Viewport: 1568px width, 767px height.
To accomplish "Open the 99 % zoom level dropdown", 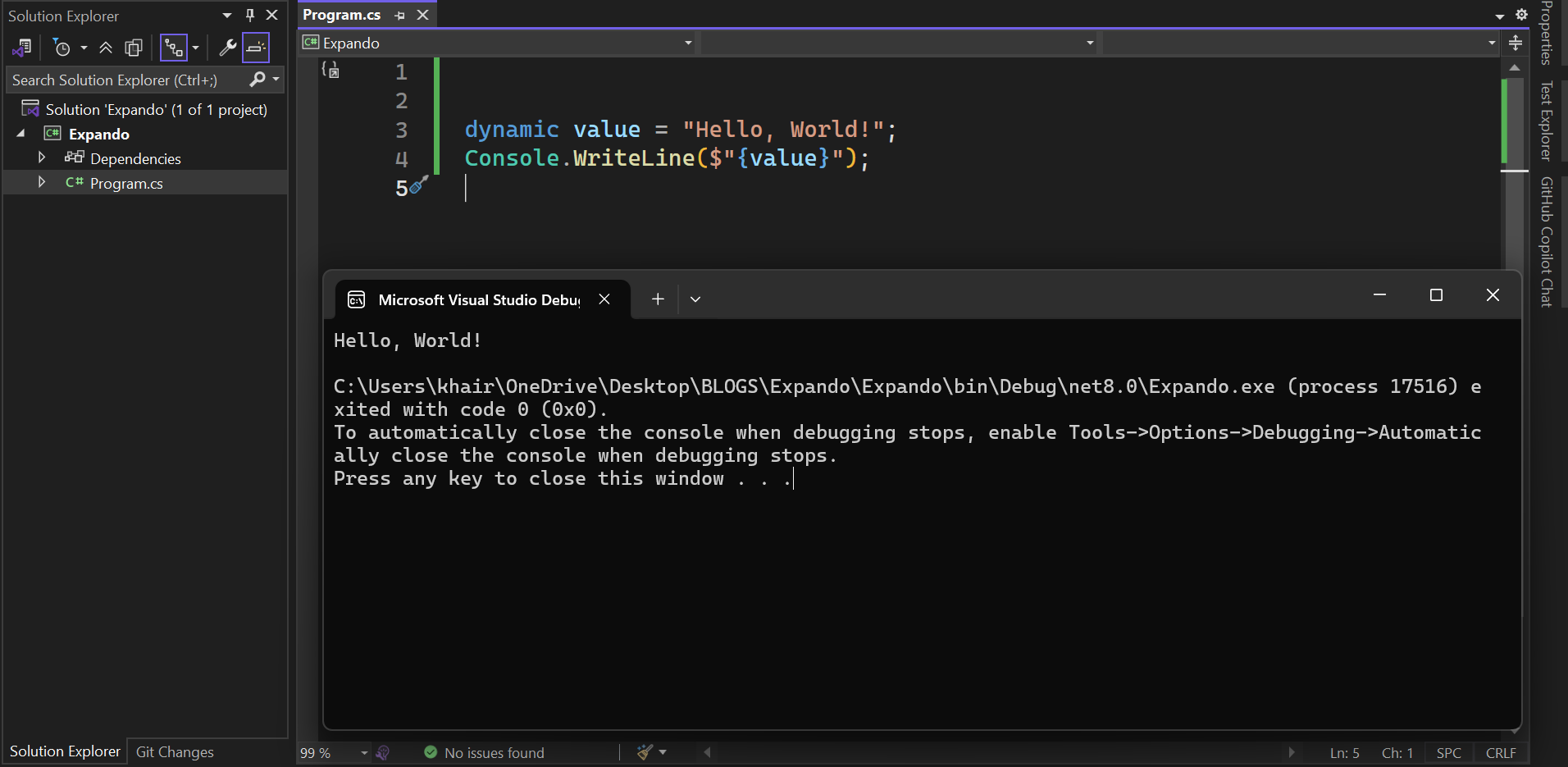I will [364, 753].
